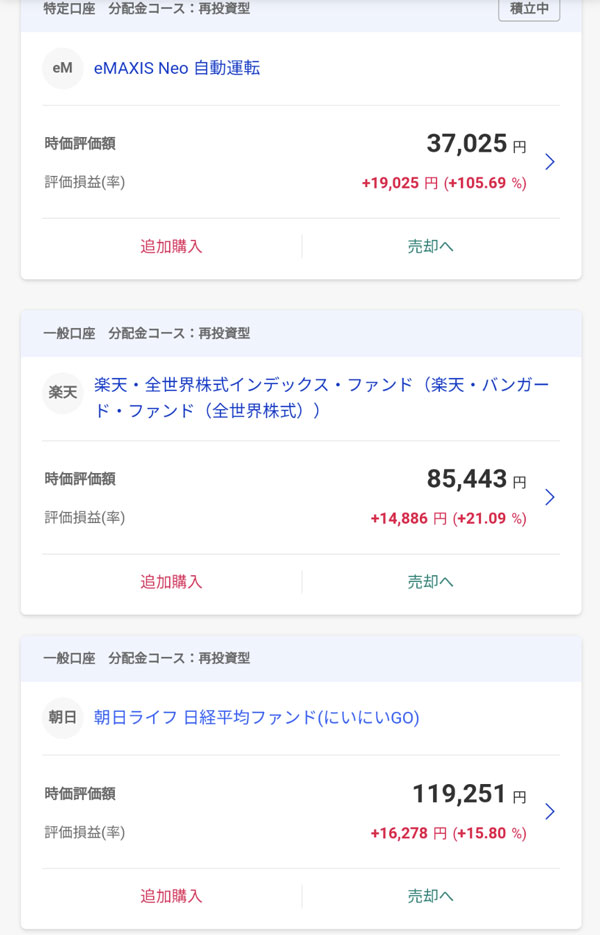Click the +19,025 円 profit figure
This screenshot has width=600, height=935.
pos(399,183)
